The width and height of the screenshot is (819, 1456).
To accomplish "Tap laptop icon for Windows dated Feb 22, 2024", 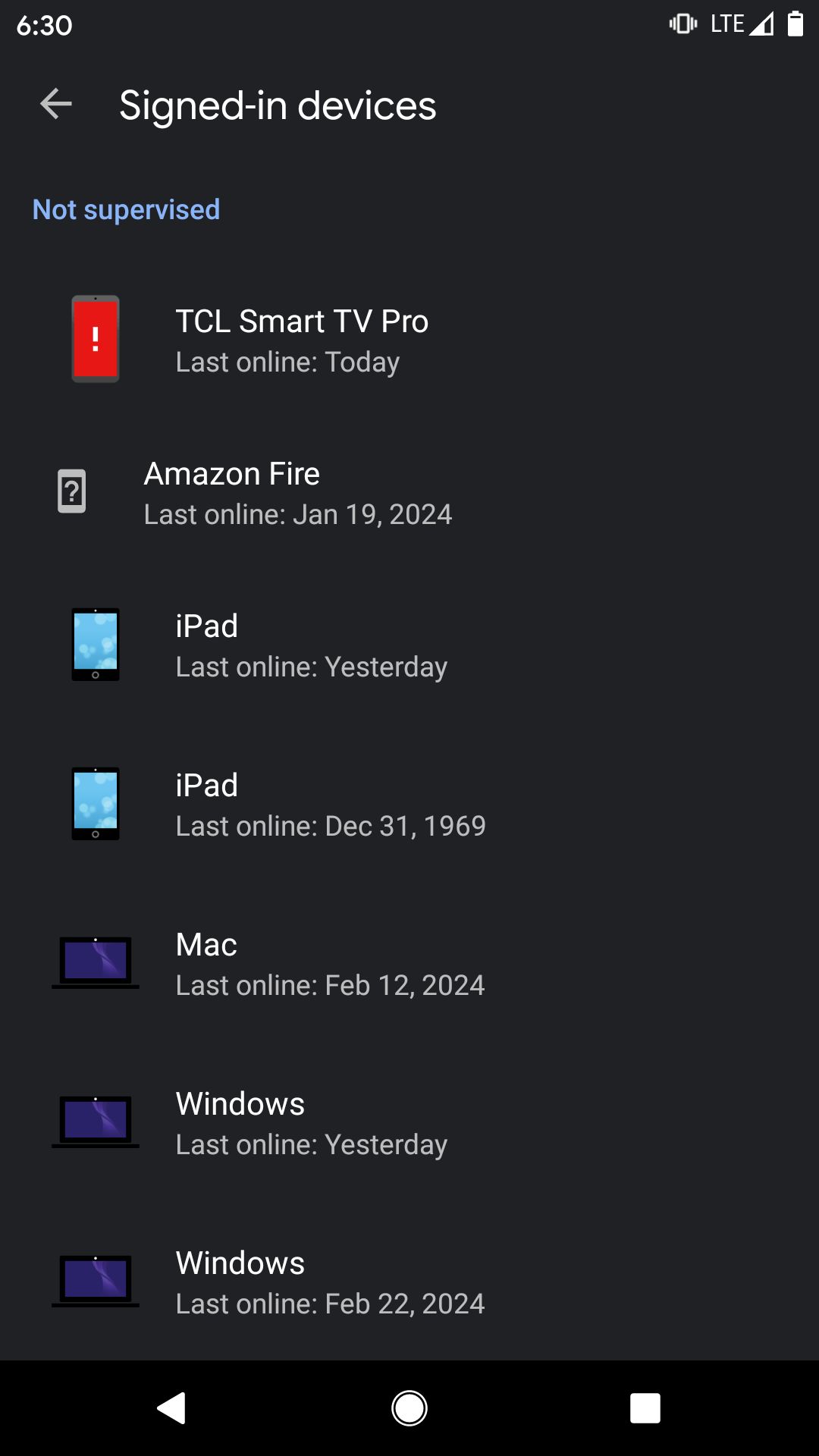I will pos(96,1281).
